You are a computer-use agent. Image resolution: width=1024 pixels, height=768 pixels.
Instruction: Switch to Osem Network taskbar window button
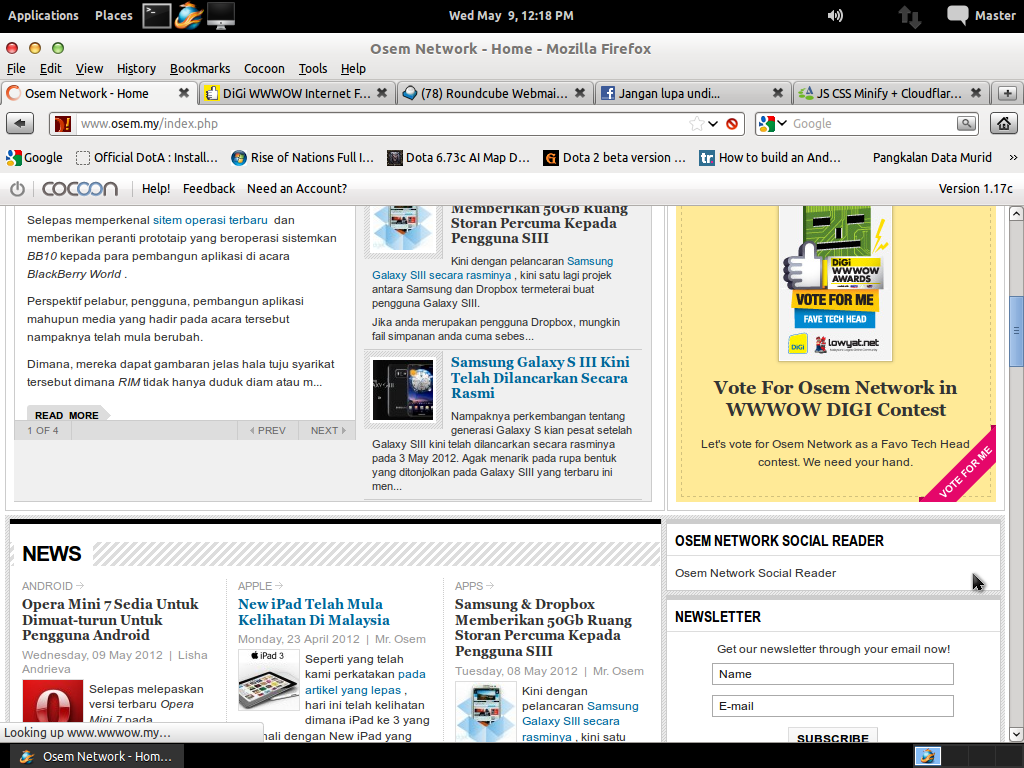click(91, 756)
